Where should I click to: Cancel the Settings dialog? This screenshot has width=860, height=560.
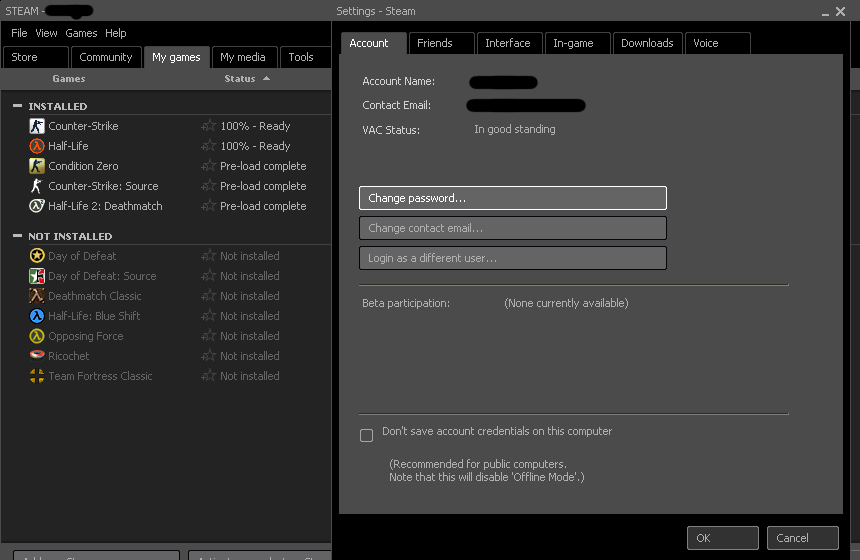[802, 538]
